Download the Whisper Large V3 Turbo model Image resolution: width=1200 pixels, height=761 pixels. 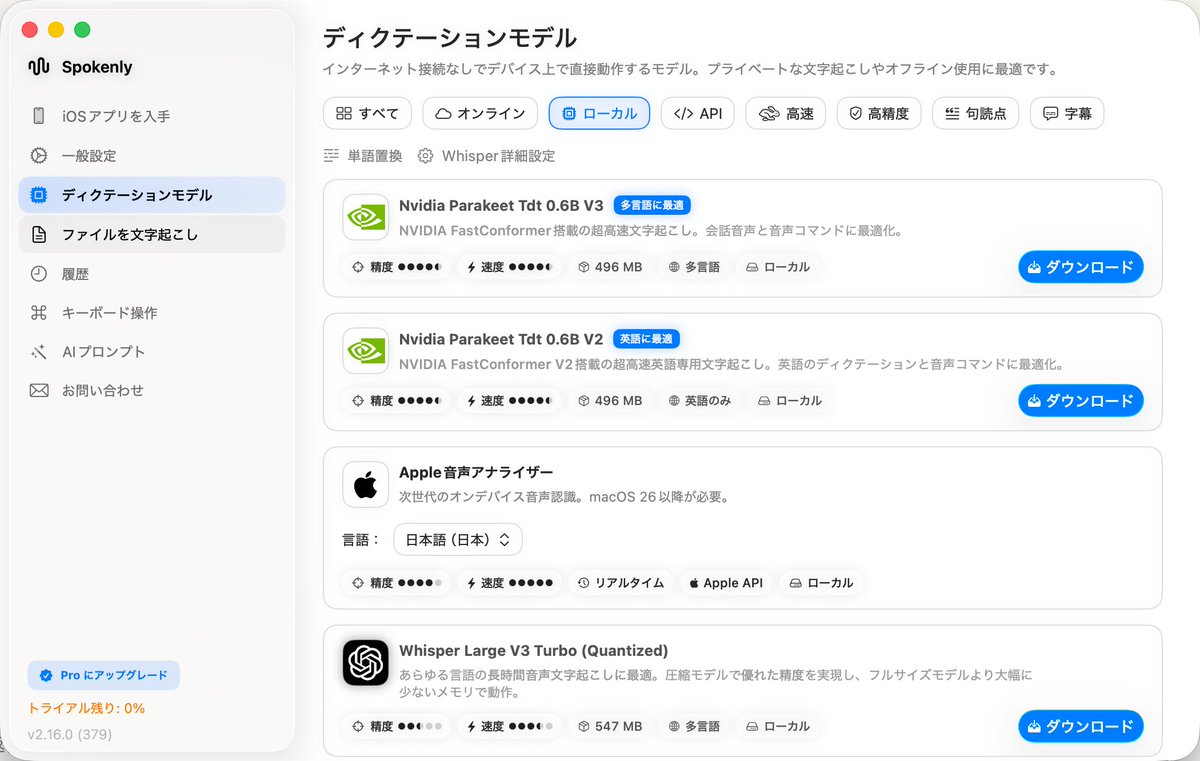coord(1080,726)
